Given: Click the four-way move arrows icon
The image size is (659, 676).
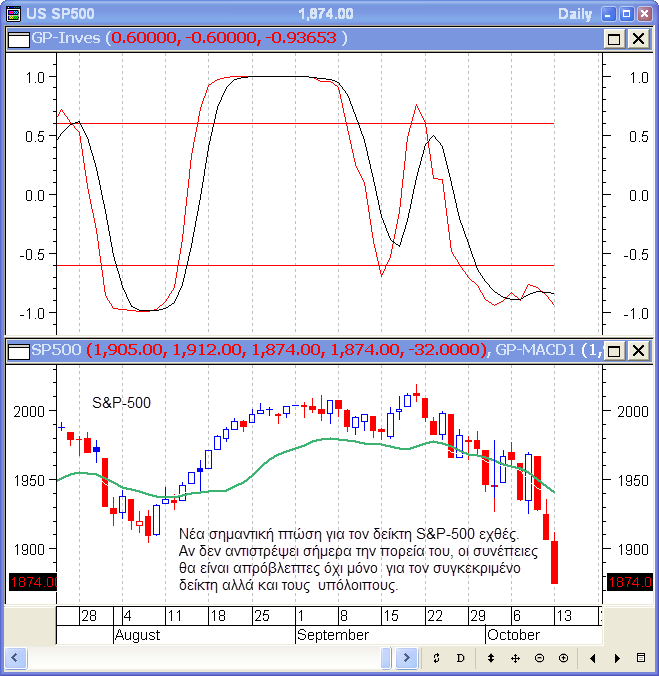Looking at the screenshot, I should point(515,658).
